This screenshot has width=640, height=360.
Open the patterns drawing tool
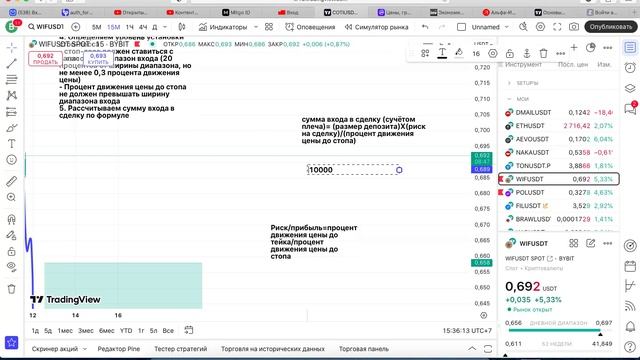click(x=11, y=96)
